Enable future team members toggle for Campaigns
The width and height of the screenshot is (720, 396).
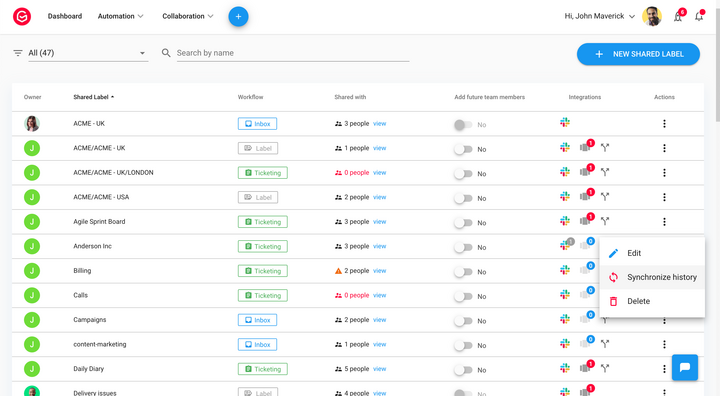[x=463, y=321]
